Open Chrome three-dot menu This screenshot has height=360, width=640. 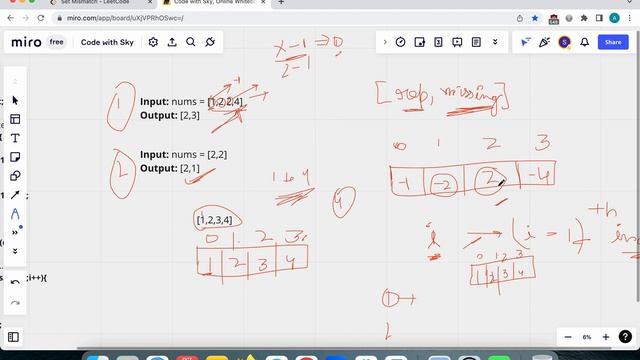(630, 18)
